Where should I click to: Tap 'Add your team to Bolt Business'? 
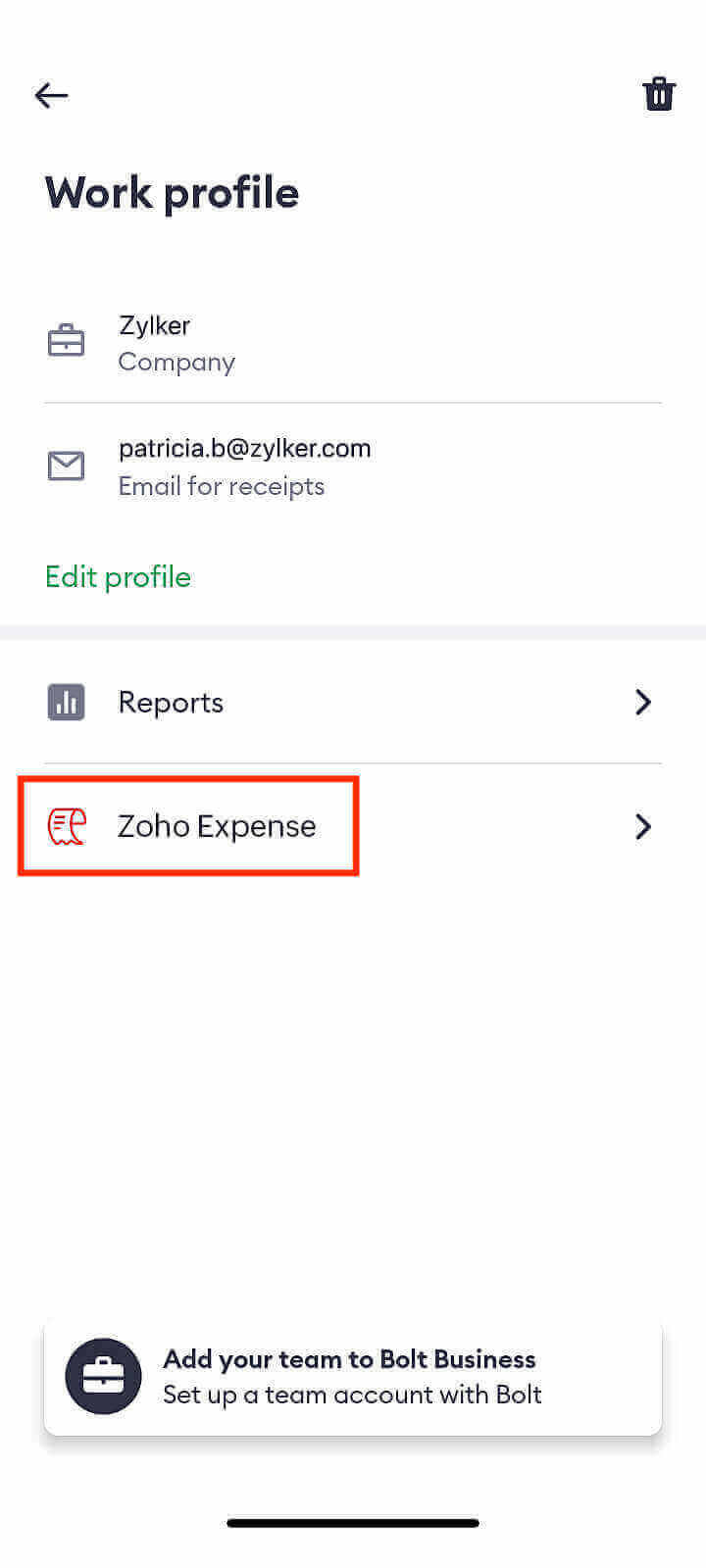349,1358
